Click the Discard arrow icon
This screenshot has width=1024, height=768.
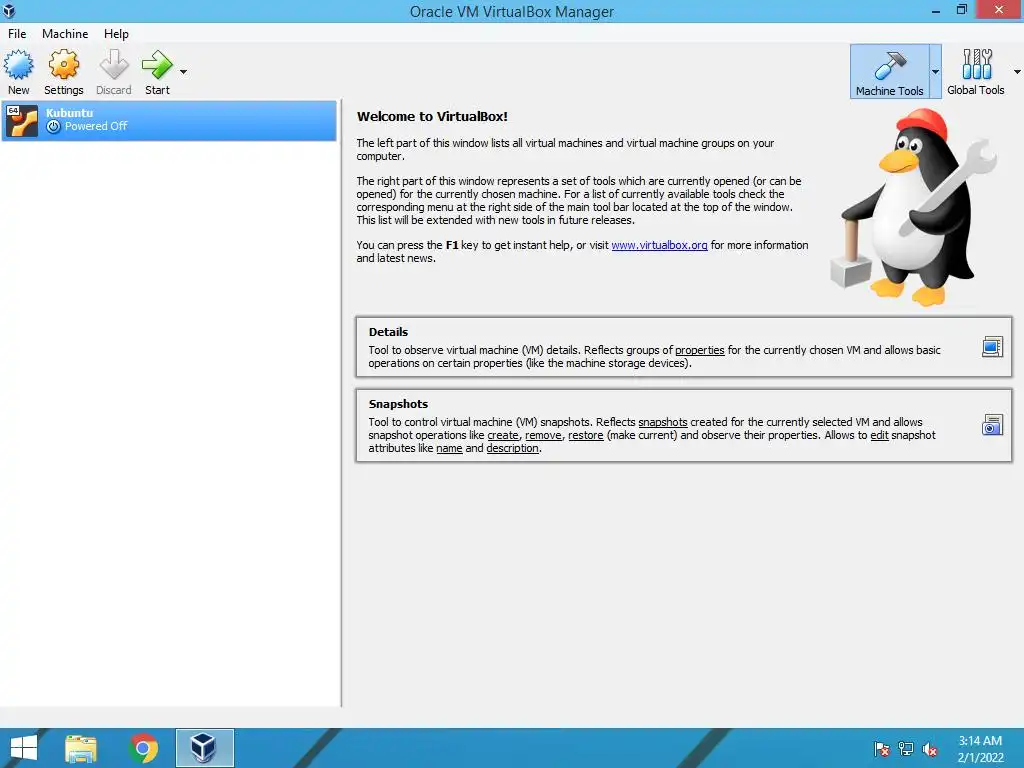coord(114,65)
